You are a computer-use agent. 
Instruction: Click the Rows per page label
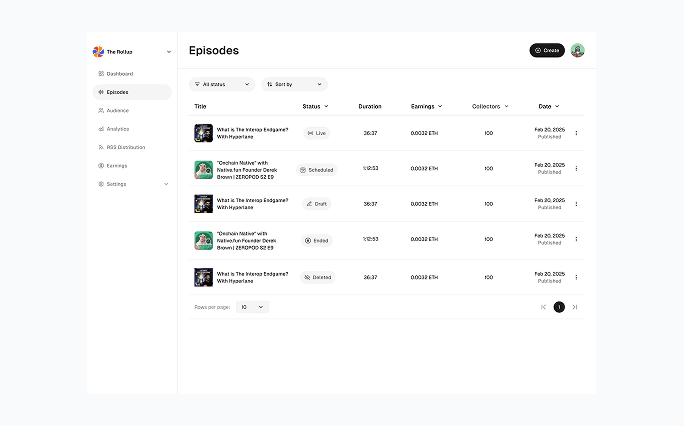pyautogui.click(x=212, y=307)
